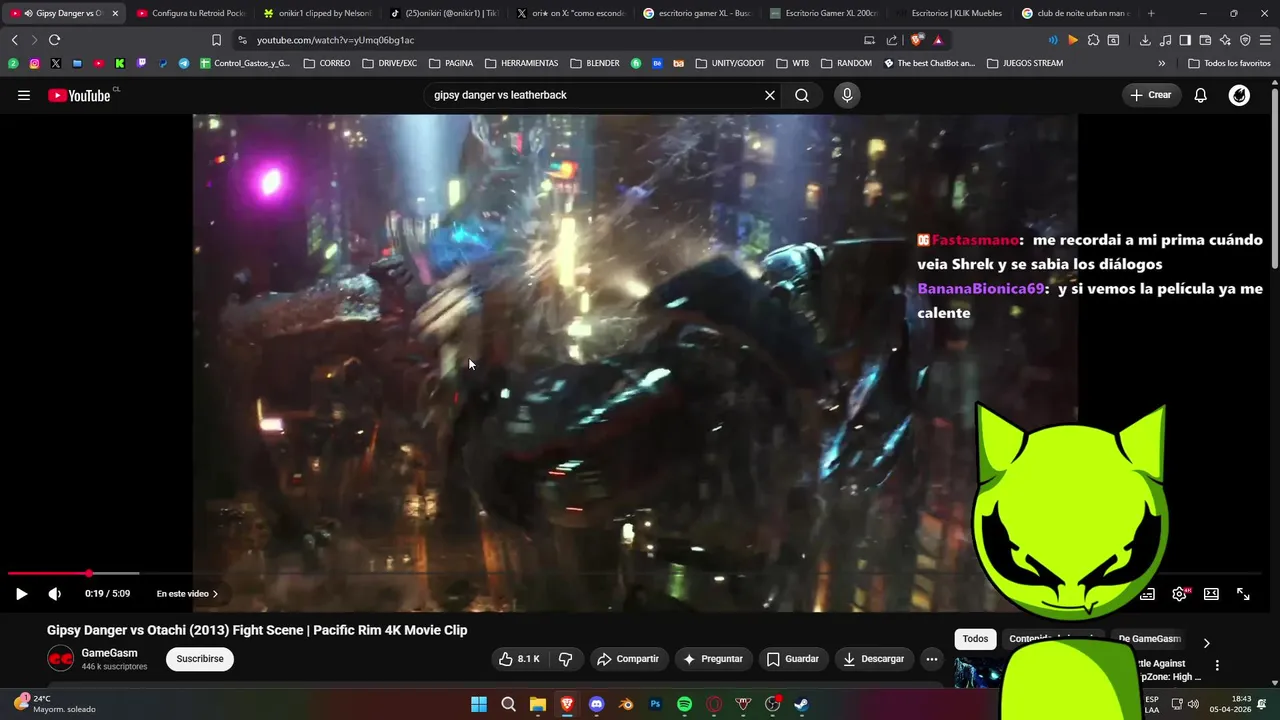Open Control_Gastos bookmark

(x=245, y=63)
